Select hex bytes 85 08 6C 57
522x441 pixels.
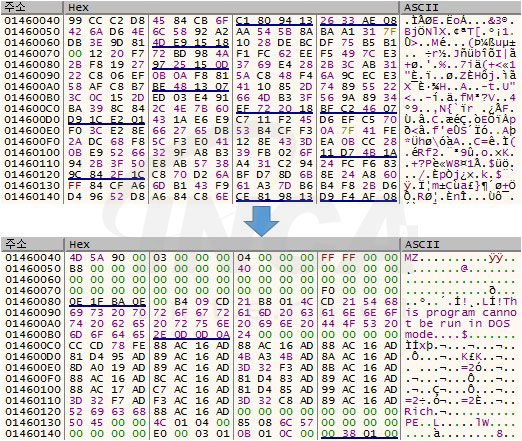pos(275,423)
